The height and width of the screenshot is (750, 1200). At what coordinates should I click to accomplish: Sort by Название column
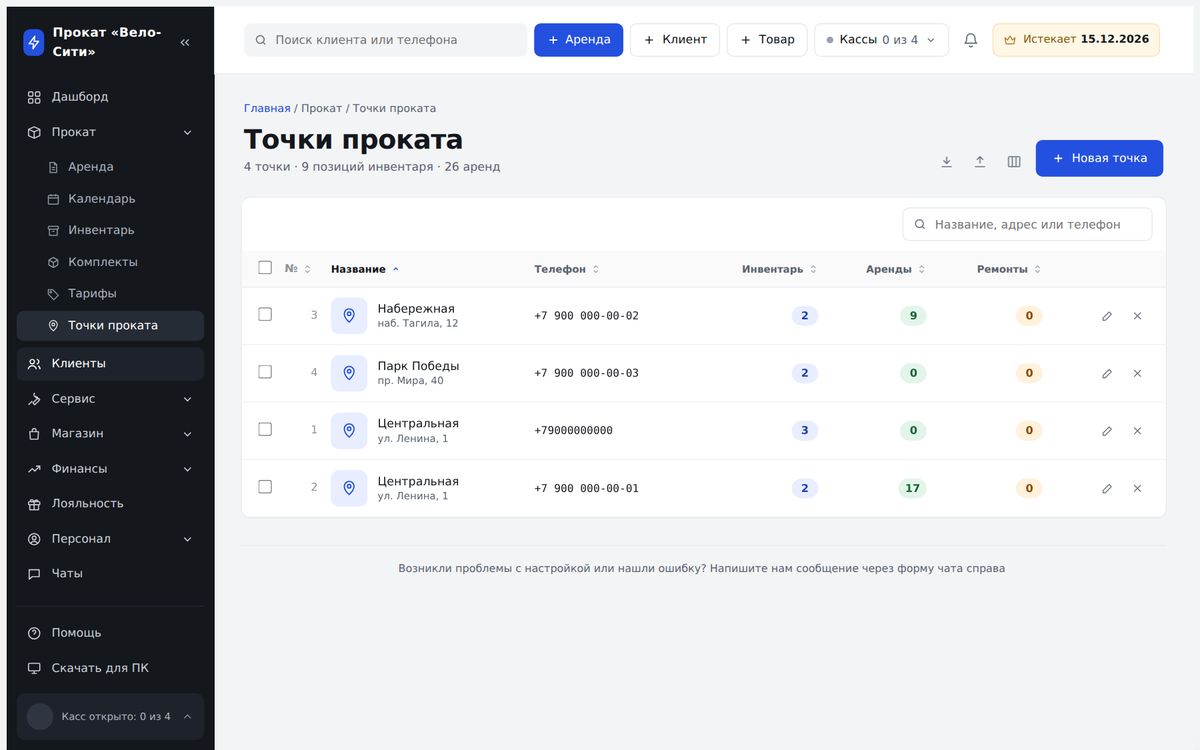pos(365,269)
